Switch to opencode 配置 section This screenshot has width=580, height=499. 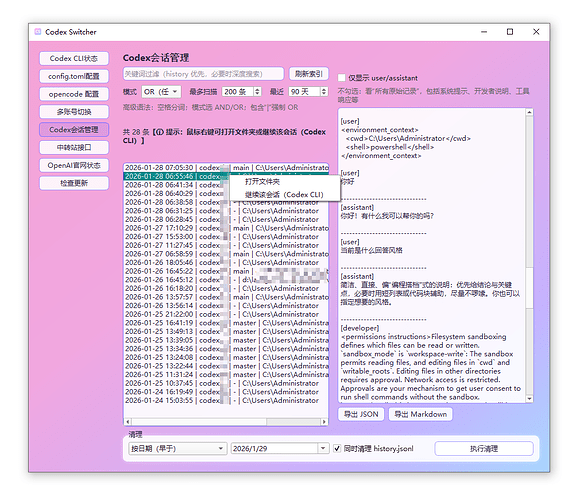[x=74, y=94]
